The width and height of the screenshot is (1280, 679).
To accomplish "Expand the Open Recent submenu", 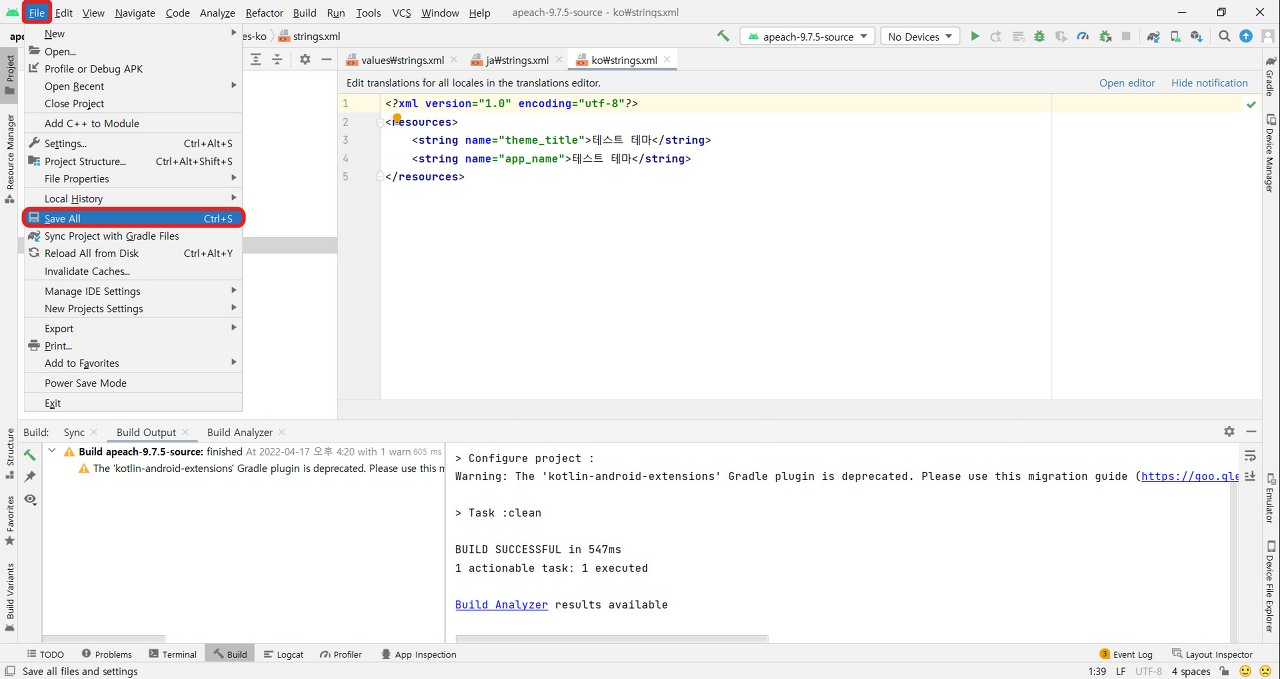I will click(133, 86).
